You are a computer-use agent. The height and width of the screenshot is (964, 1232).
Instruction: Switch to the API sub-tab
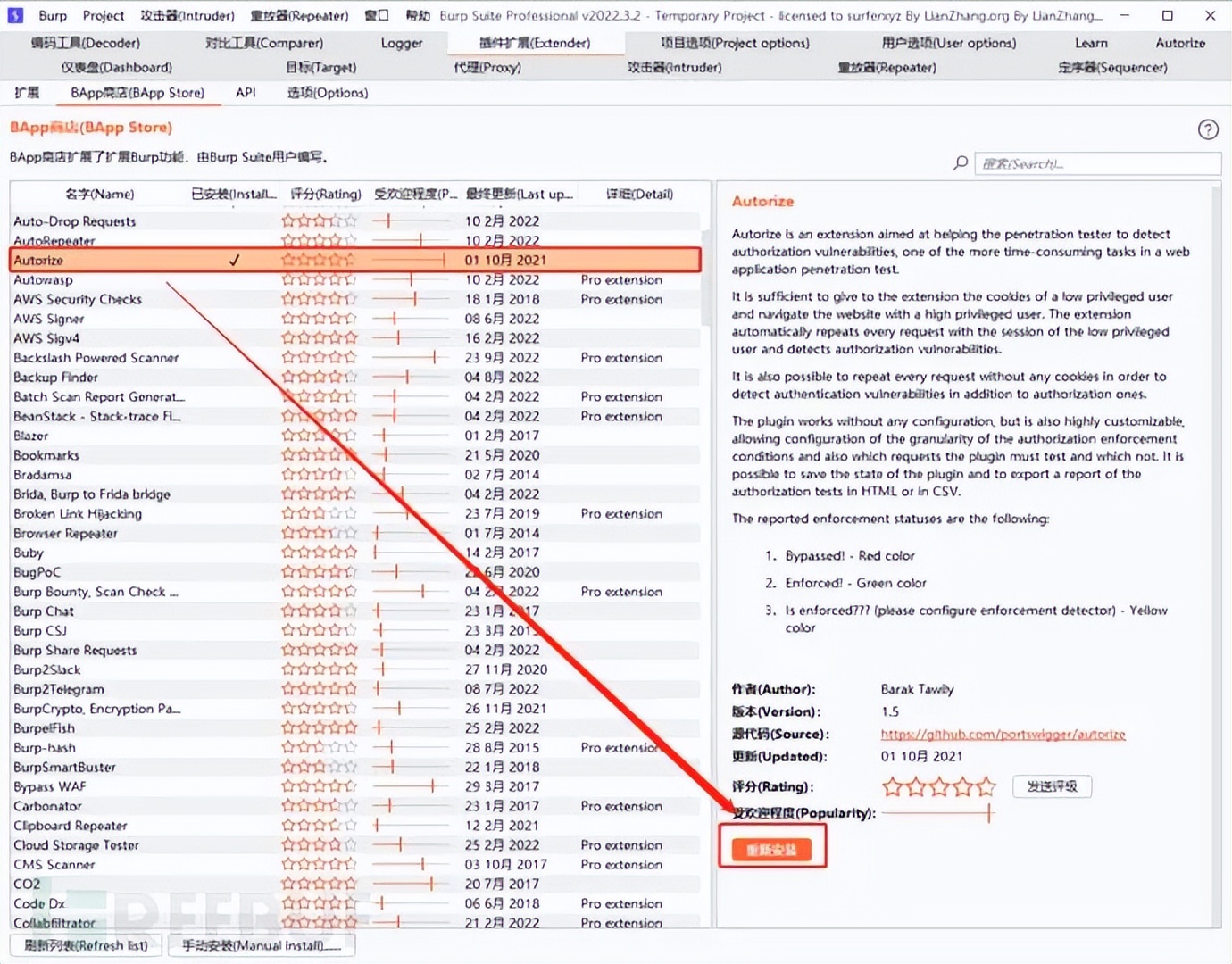click(246, 93)
